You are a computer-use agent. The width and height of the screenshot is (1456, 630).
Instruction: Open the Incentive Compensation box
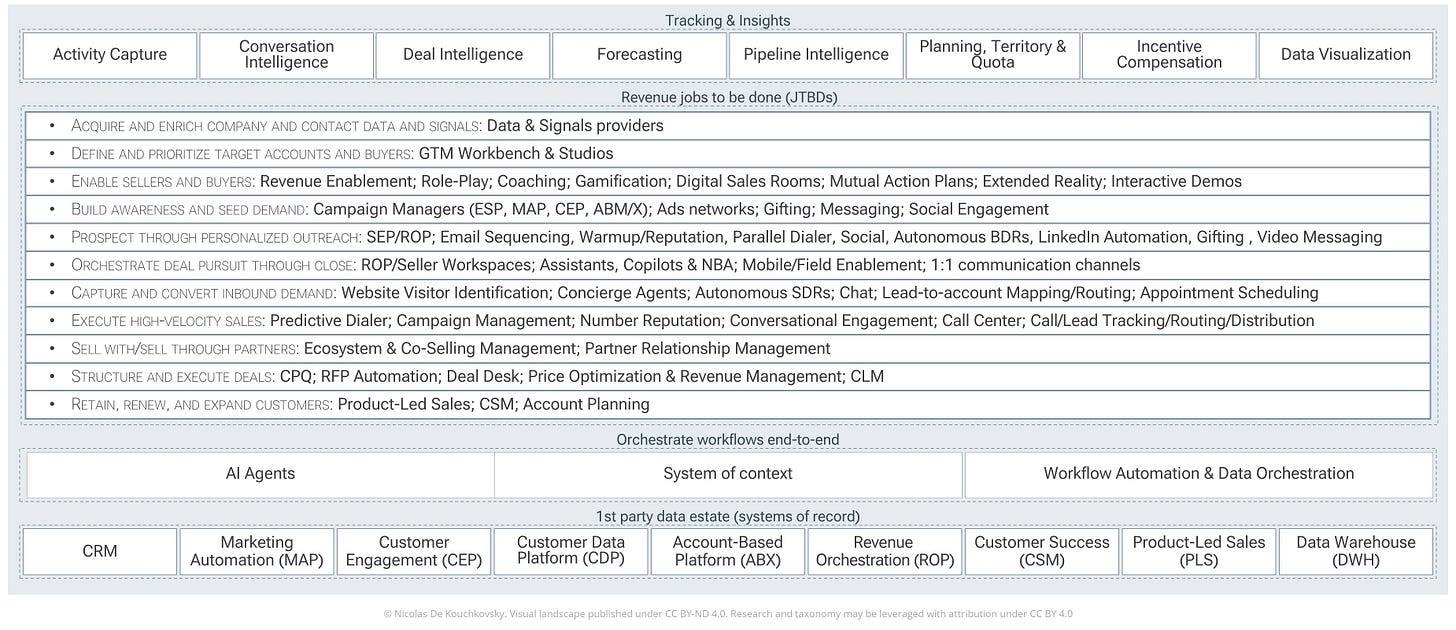coord(1169,55)
